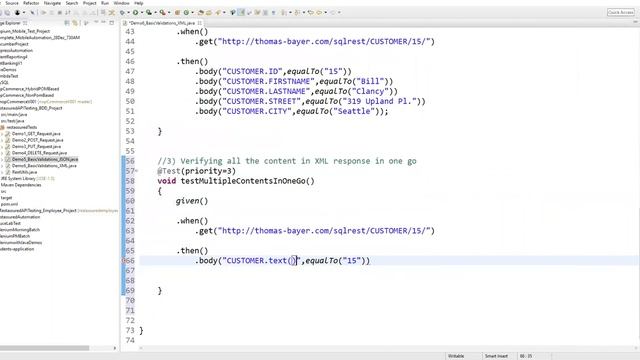Image resolution: width=640 pixels, height=360 pixels.
Task: Select restassuredTests package in tree
Action: 22,127
